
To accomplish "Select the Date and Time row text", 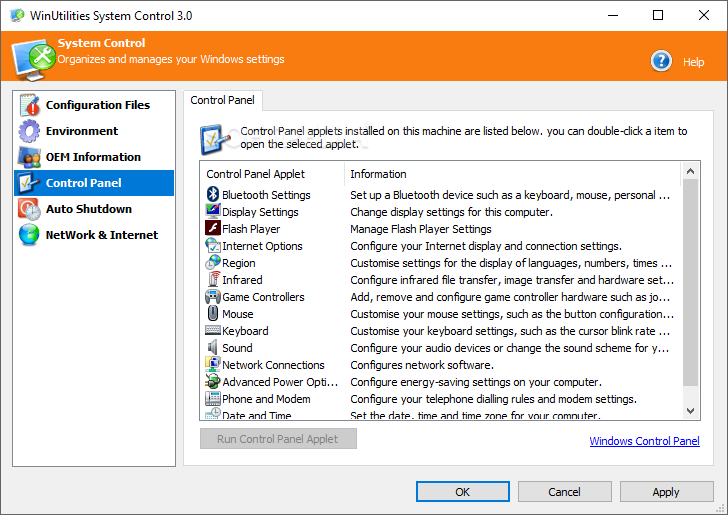I will [256, 415].
